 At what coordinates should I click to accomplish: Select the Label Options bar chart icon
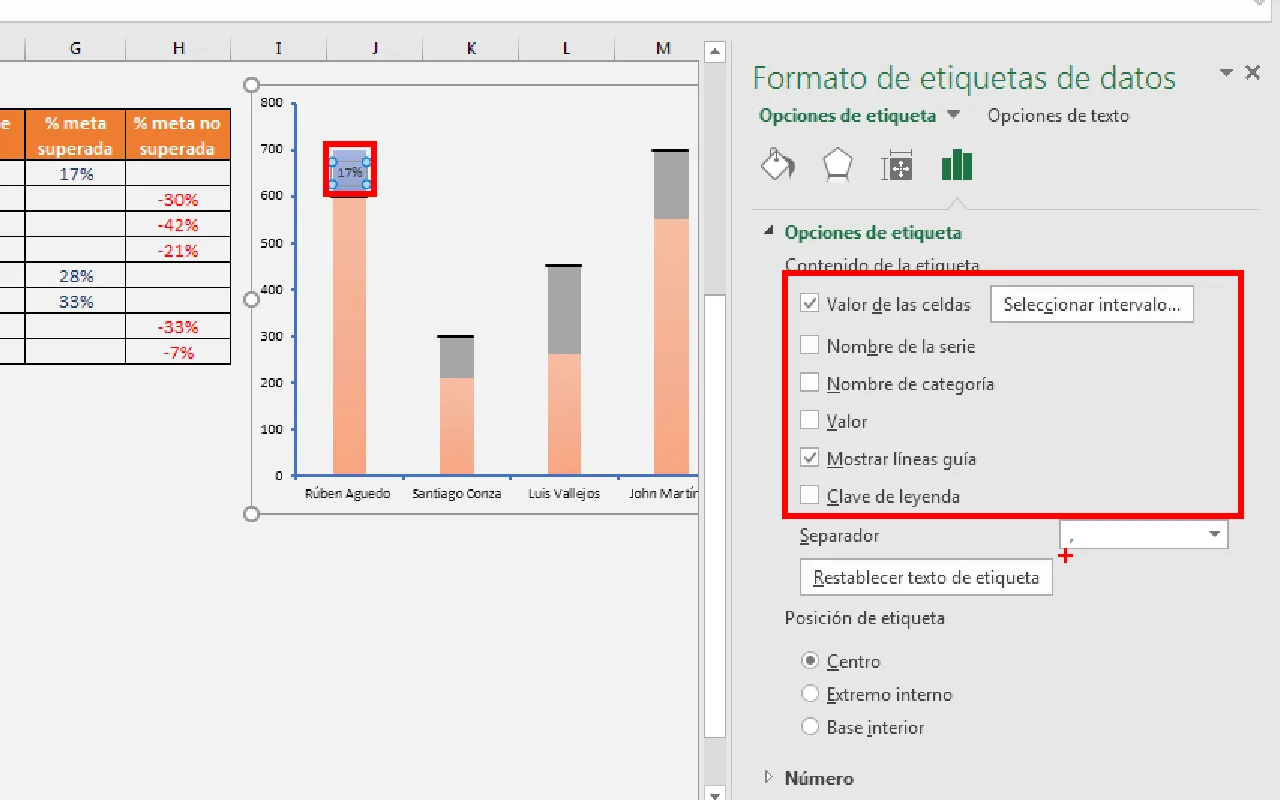[x=957, y=165]
